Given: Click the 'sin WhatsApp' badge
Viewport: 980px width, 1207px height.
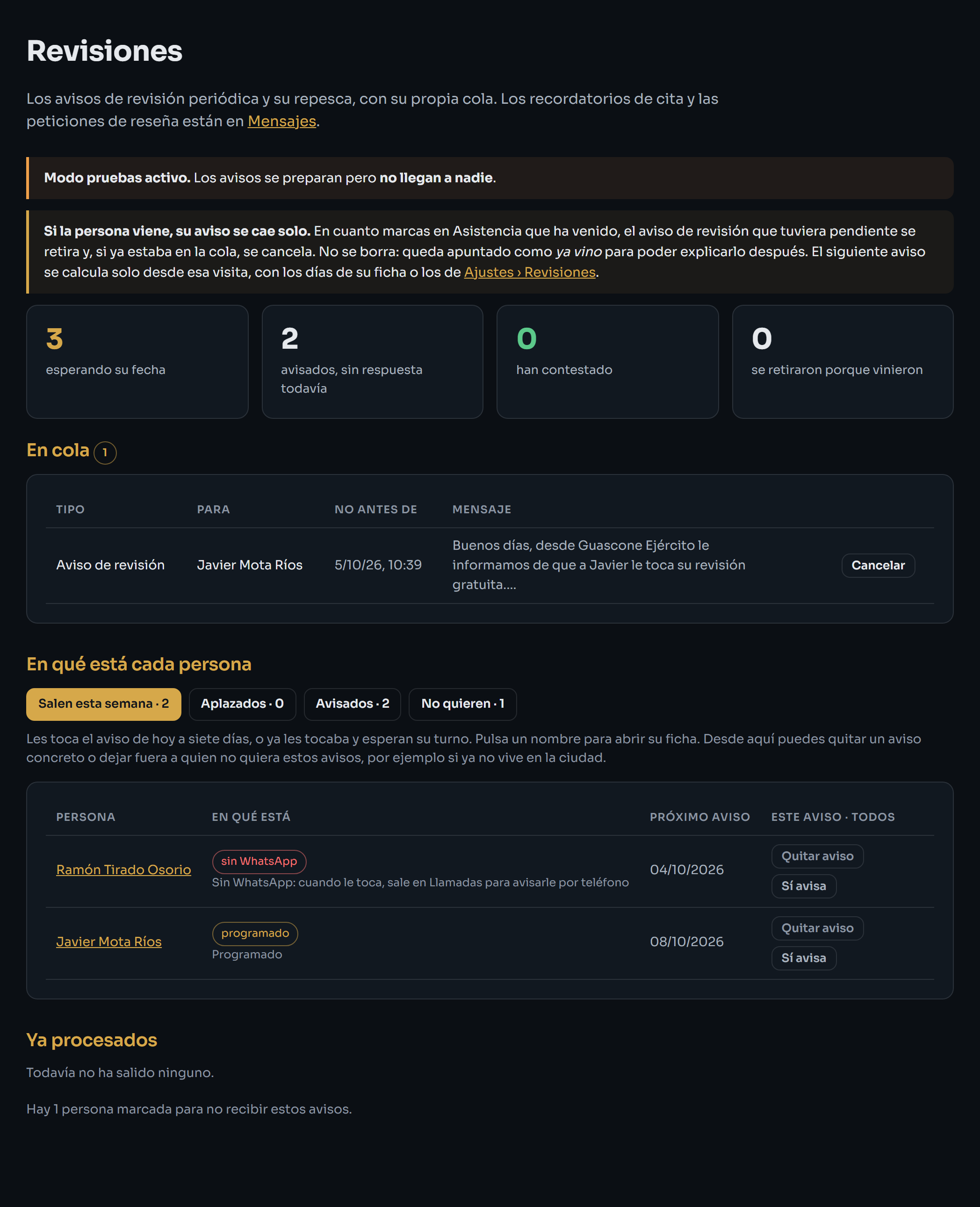Looking at the screenshot, I should point(259,861).
